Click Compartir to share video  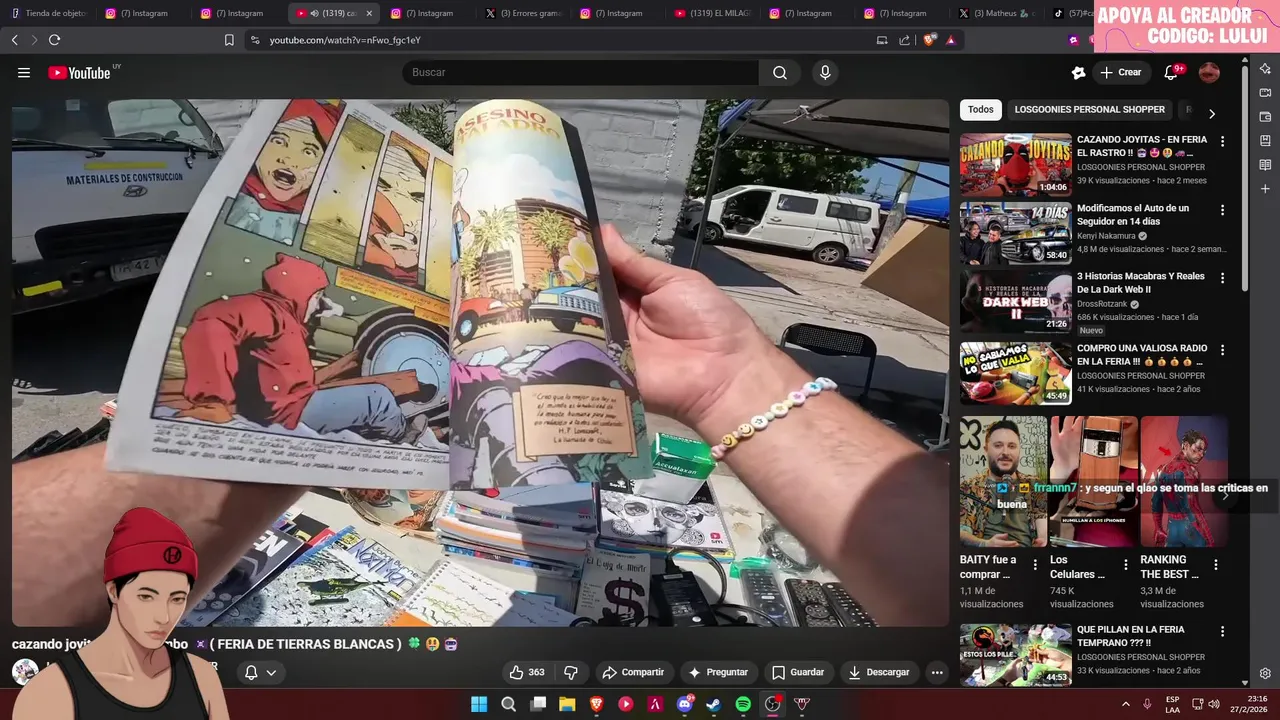(632, 672)
